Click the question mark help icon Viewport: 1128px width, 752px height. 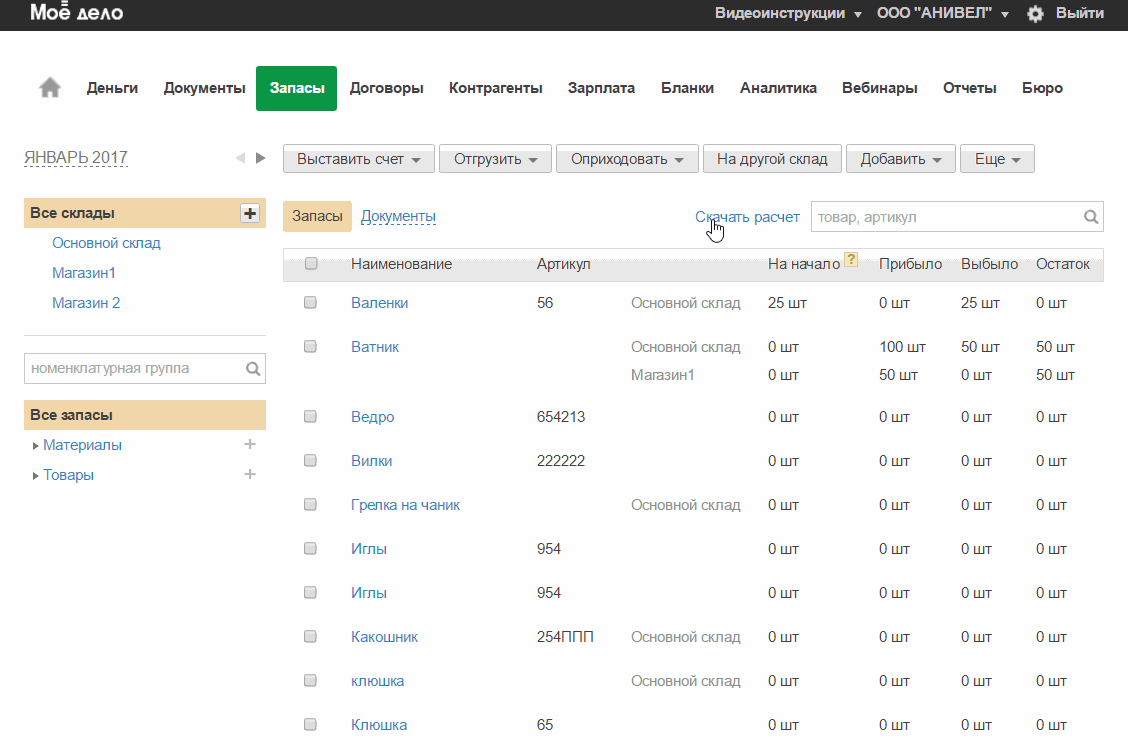point(851,260)
